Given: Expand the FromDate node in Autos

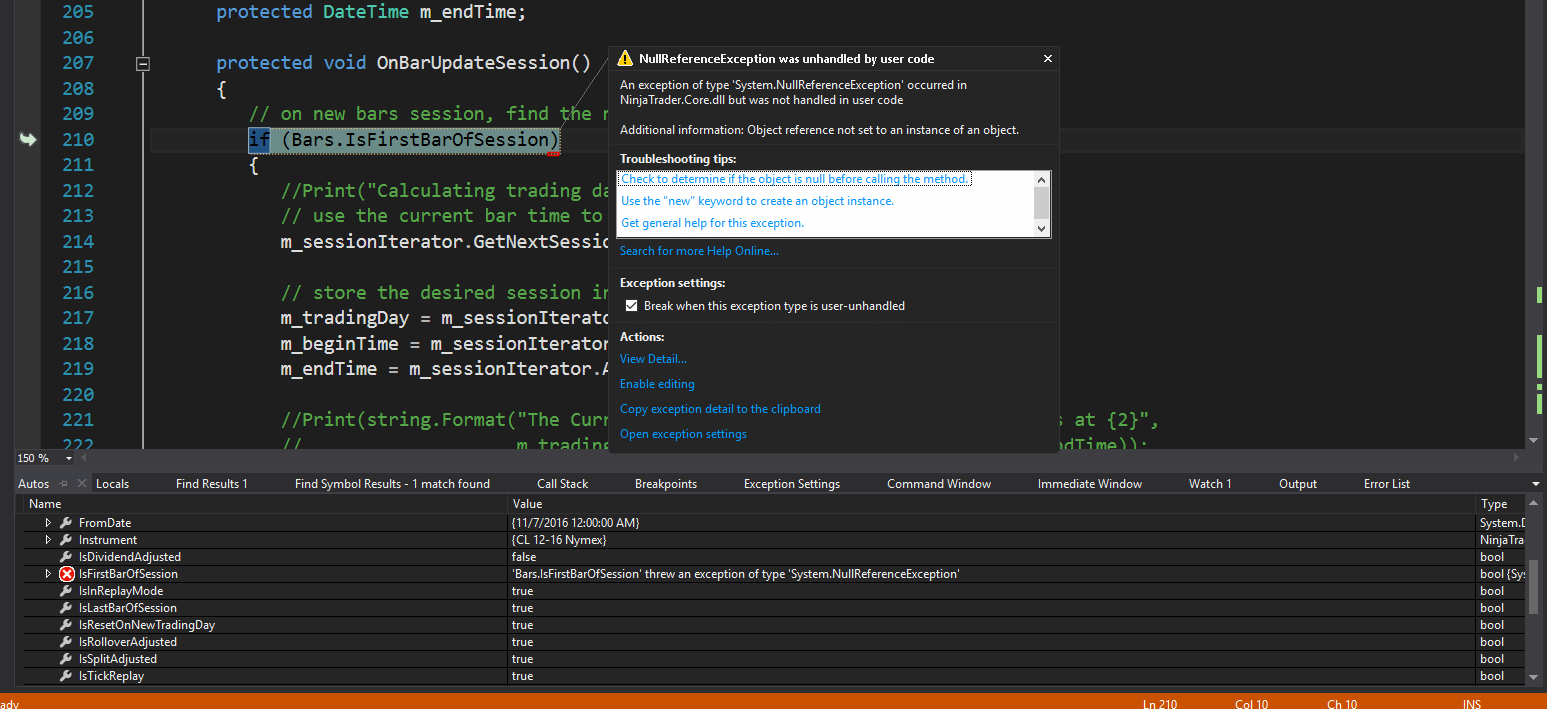Looking at the screenshot, I should (48, 523).
